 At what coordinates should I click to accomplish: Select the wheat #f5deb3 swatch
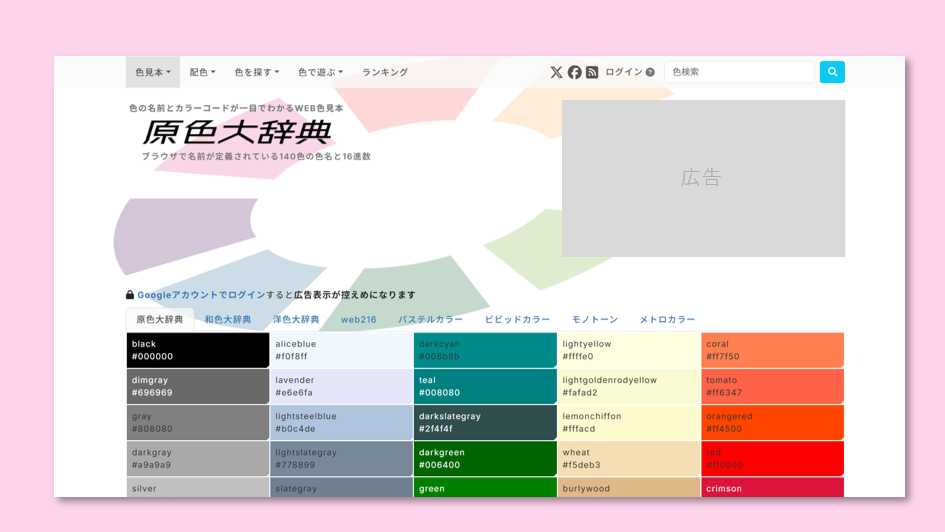[x=629, y=458]
